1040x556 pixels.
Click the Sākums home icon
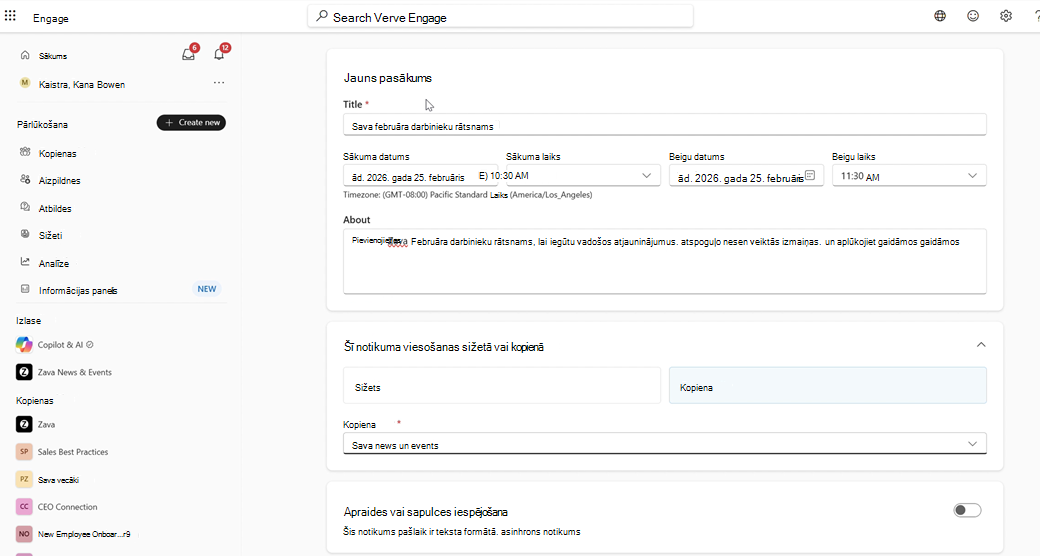point(25,55)
